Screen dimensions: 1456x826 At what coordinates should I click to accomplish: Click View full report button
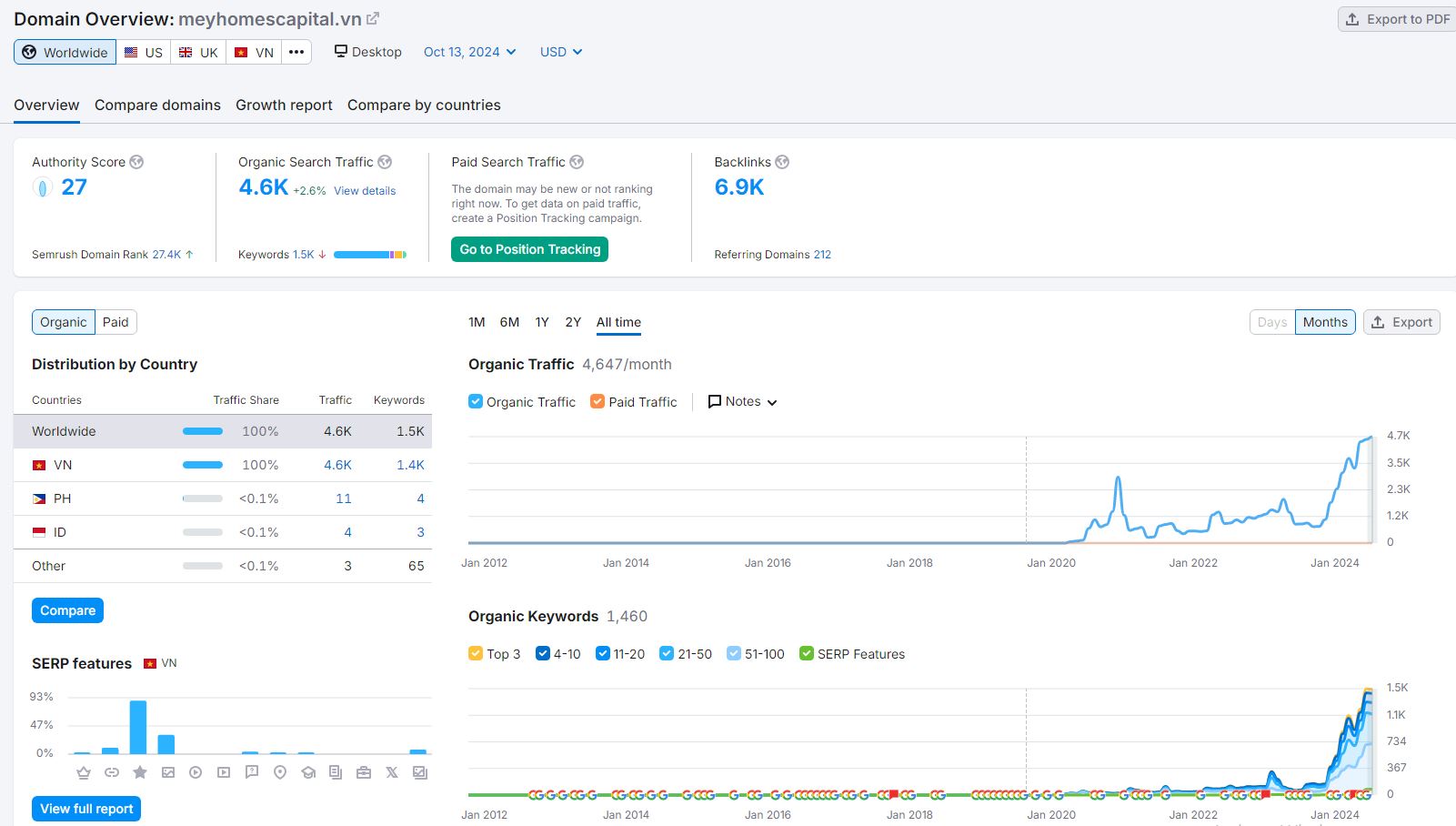coord(86,809)
